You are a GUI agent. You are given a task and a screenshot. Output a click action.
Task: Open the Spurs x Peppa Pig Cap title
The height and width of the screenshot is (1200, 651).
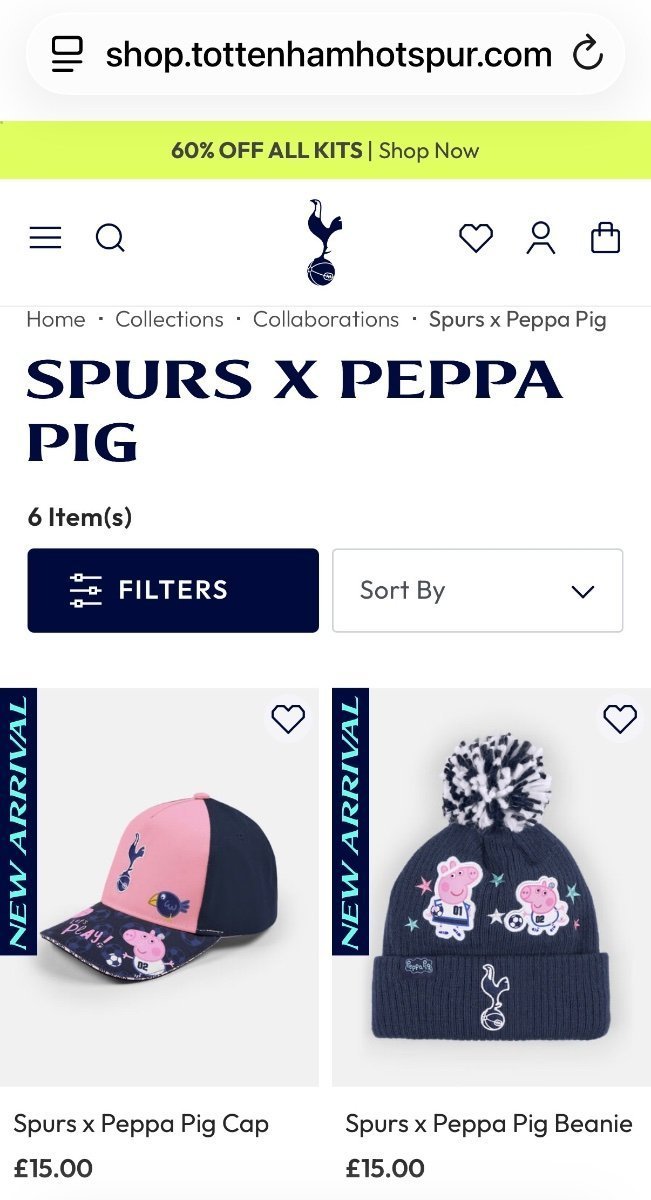coord(141,1124)
